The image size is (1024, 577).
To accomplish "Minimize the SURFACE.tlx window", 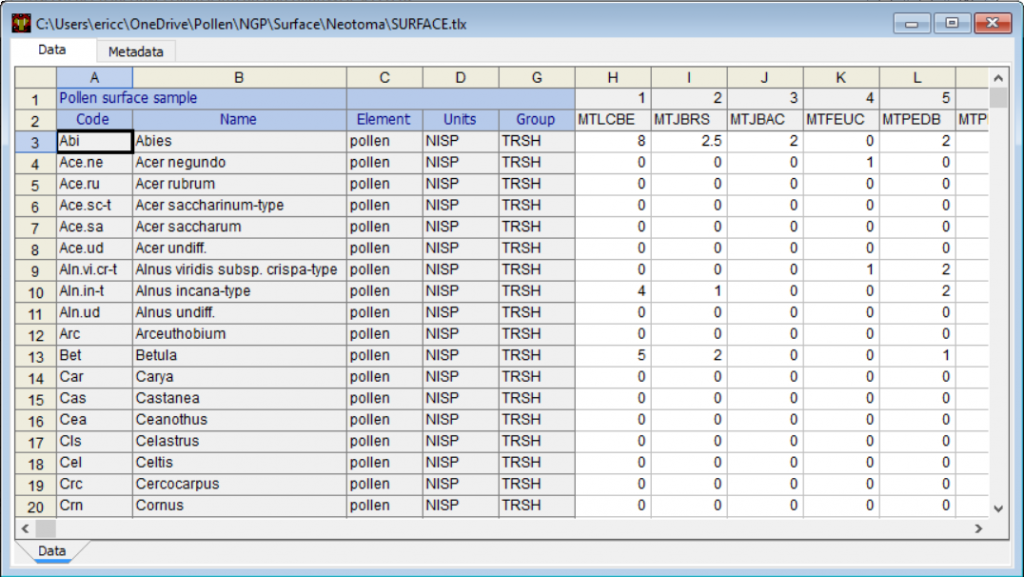I will coord(912,23).
